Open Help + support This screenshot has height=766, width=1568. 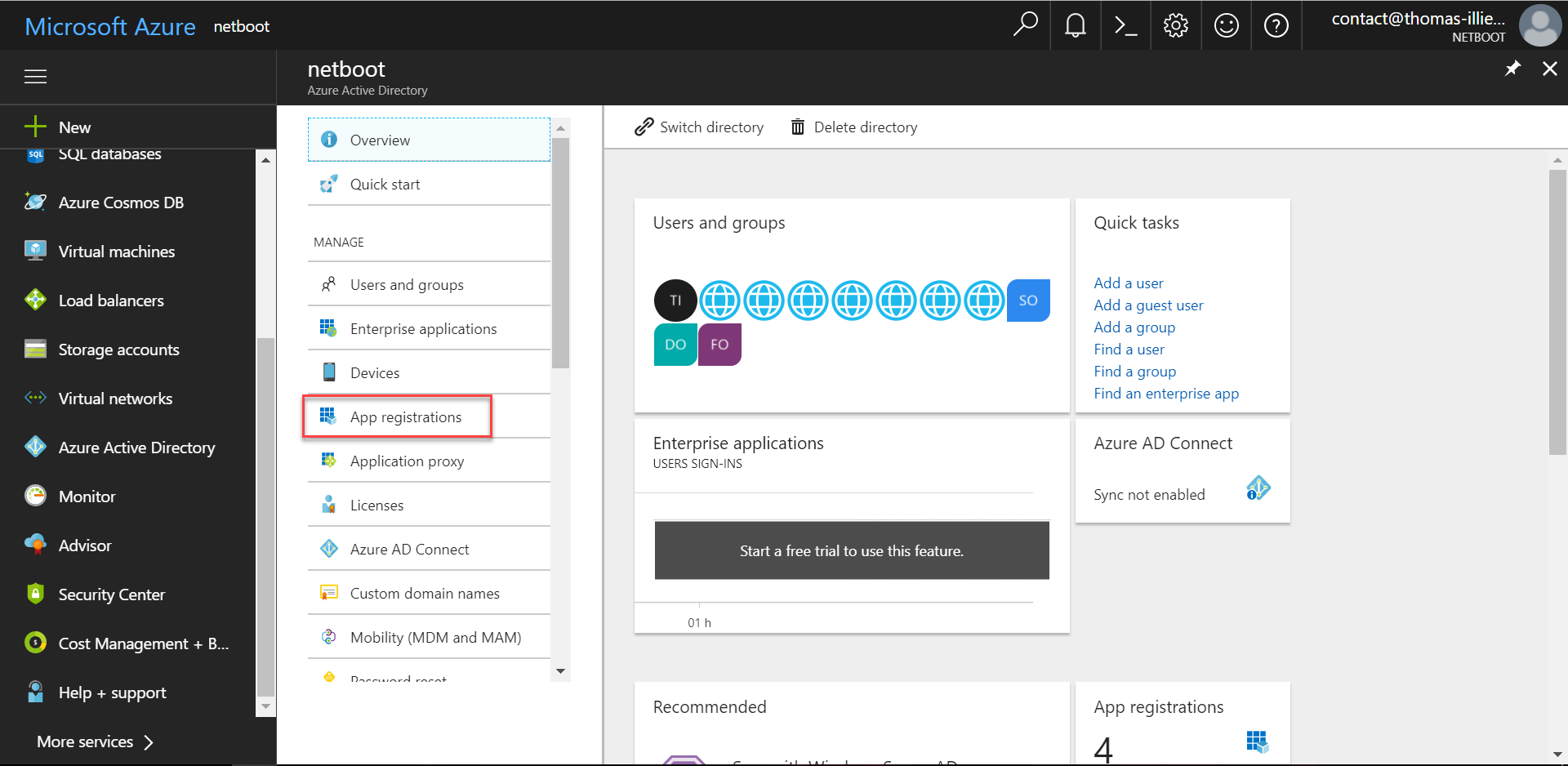coord(113,693)
